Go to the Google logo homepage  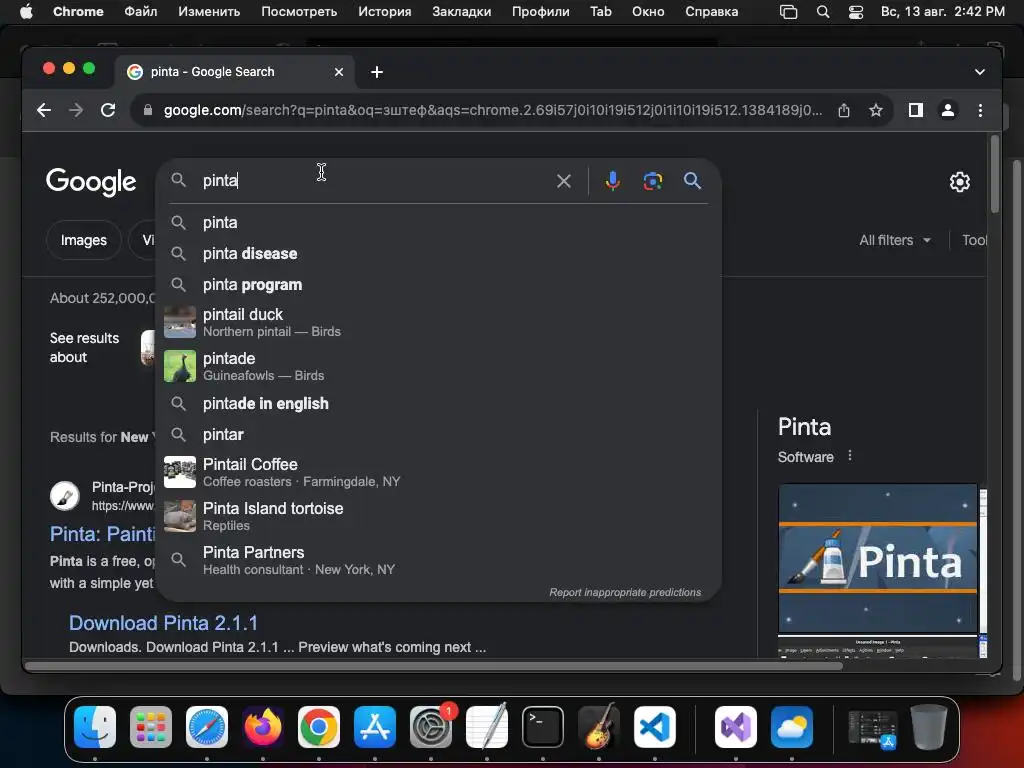[x=91, y=182]
